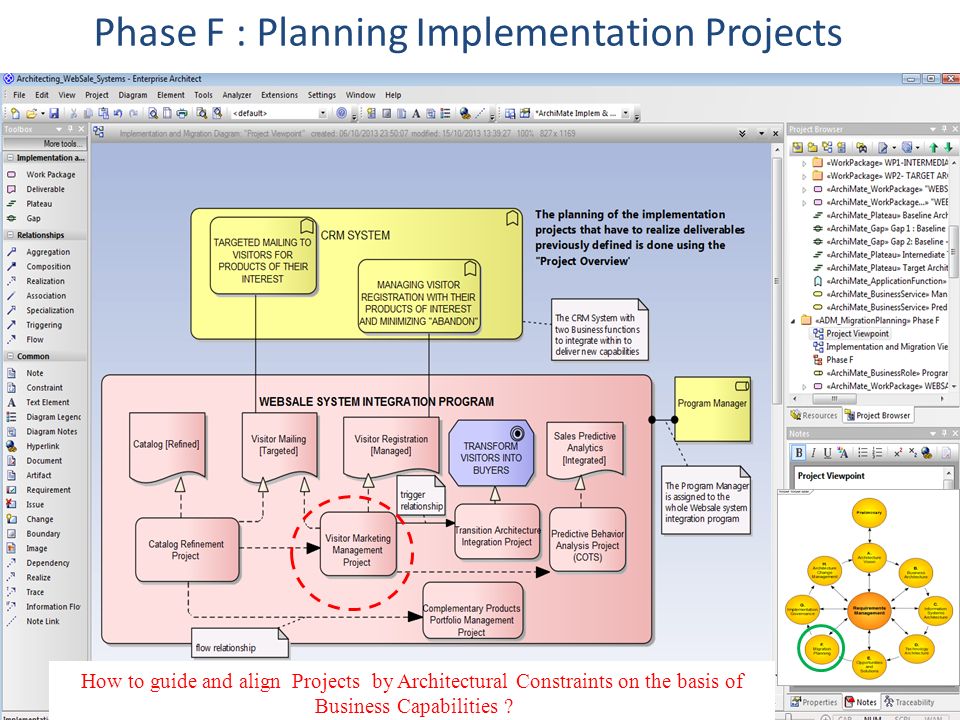Expand the WP2- TARGET WorkPackage node
This screenshot has width=960, height=720.
(804, 176)
